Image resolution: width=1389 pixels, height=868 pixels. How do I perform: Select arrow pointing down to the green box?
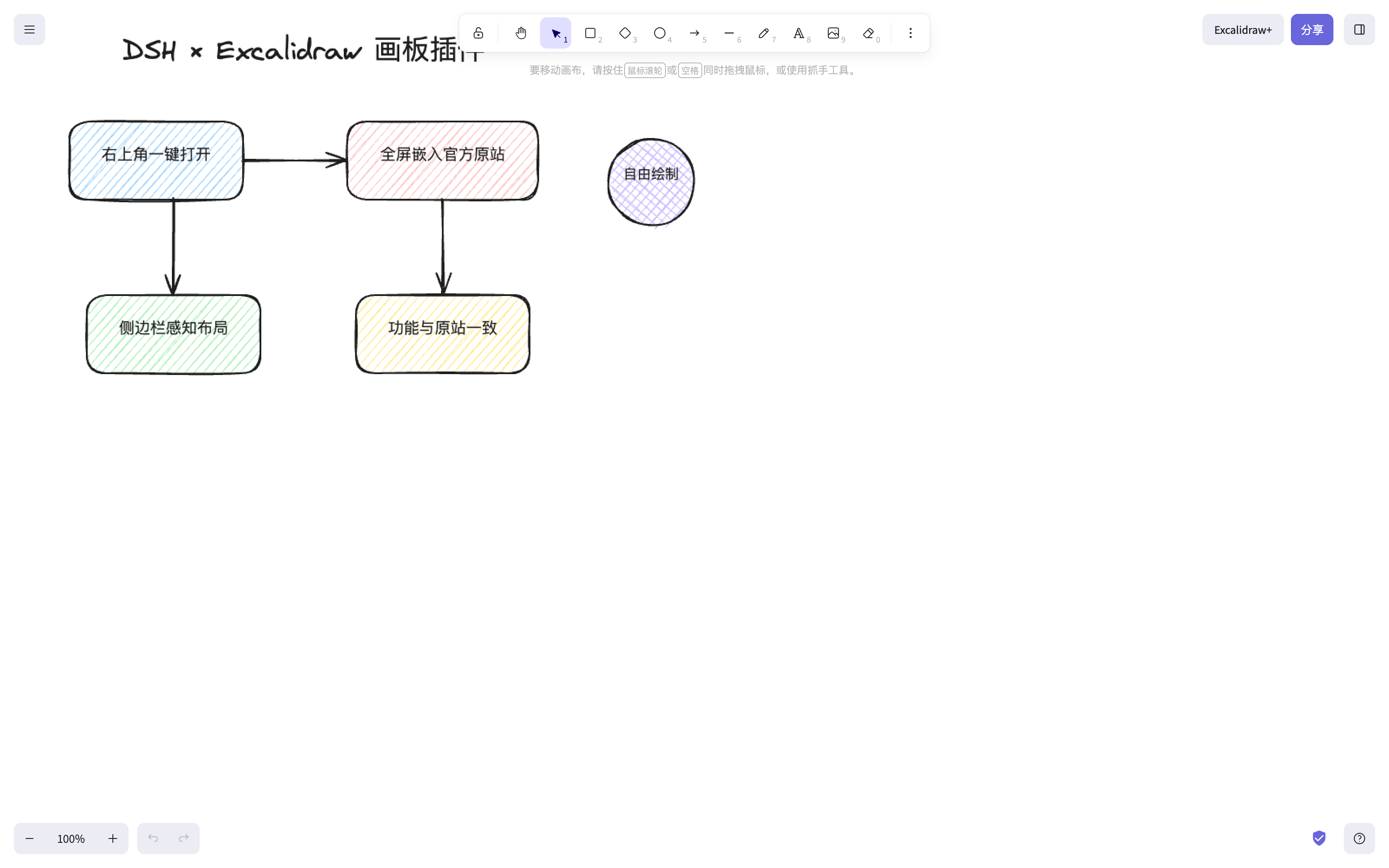pyautogui.click(x=173, y=247)
